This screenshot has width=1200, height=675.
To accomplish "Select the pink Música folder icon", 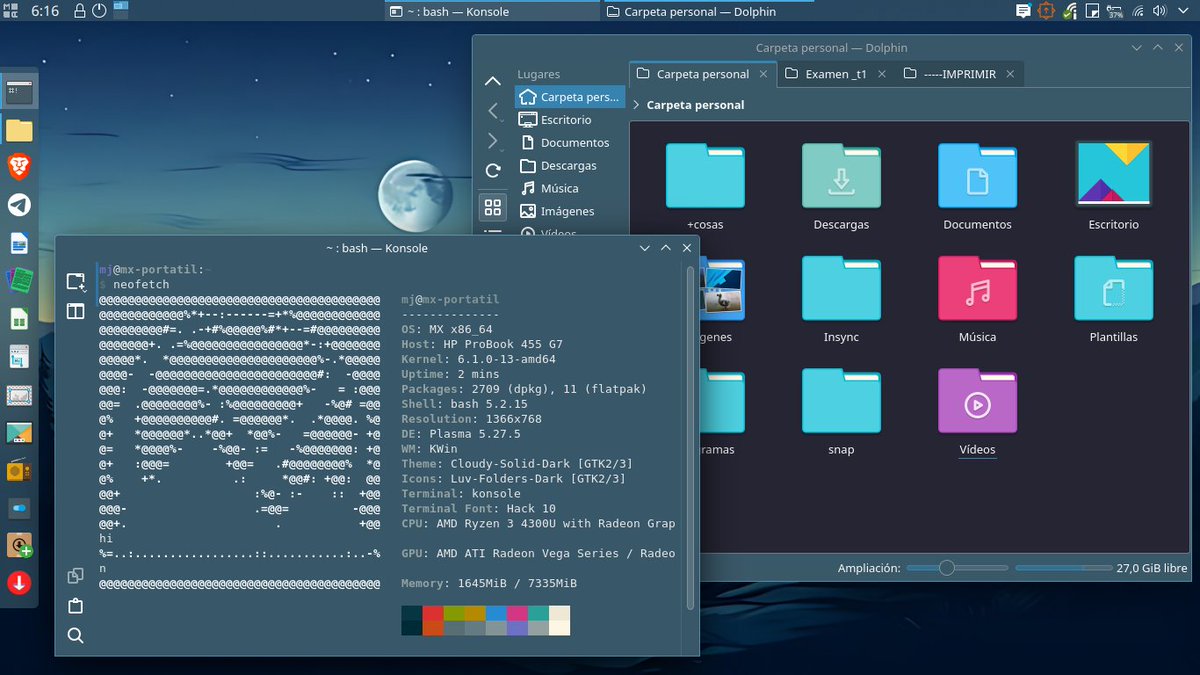I will 977,288.
